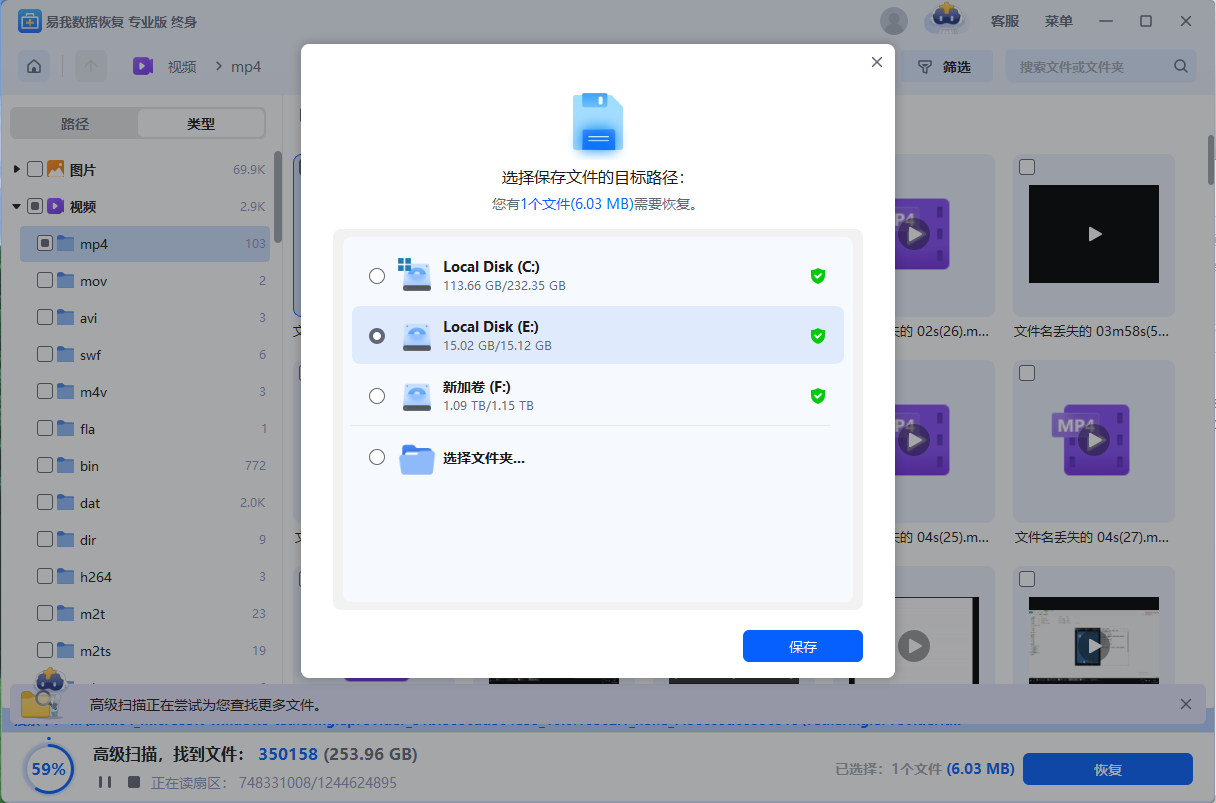Open the user account avatar icon
This screenshot has width=1216, height=803.
[893, 21]
